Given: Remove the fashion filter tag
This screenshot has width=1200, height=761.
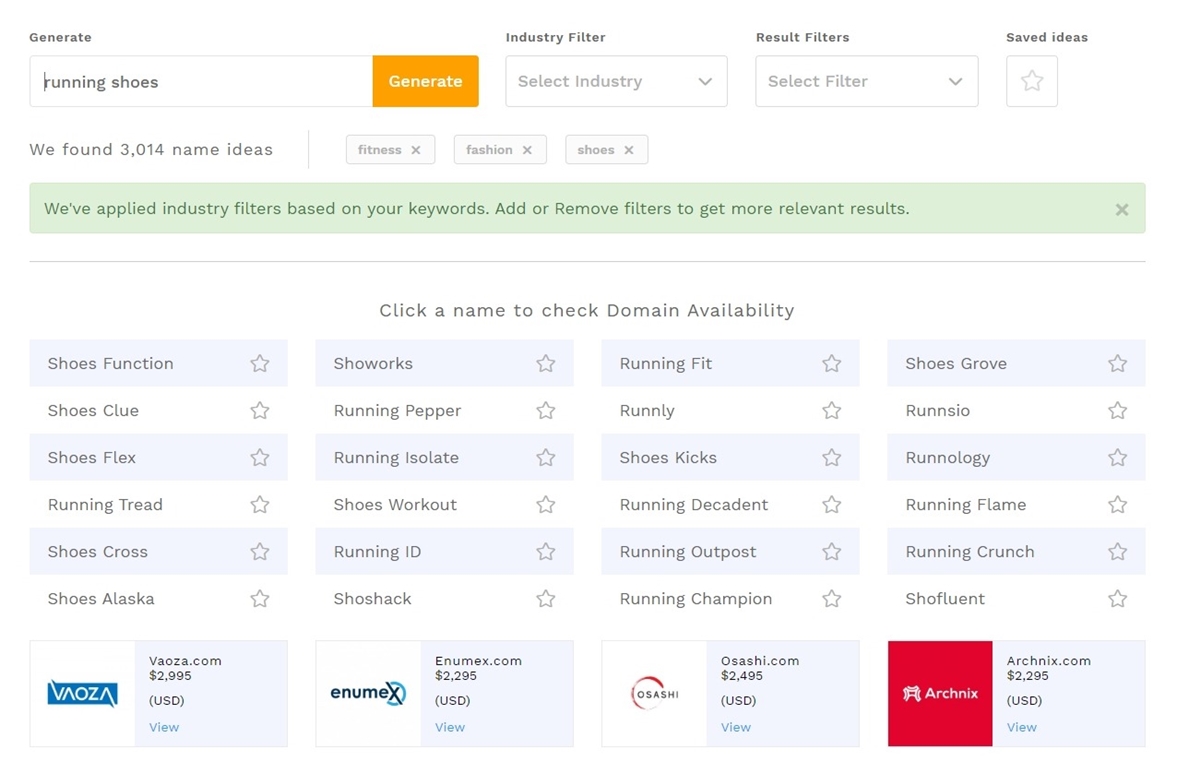Looking at the screenshot, I should point(527,150).
